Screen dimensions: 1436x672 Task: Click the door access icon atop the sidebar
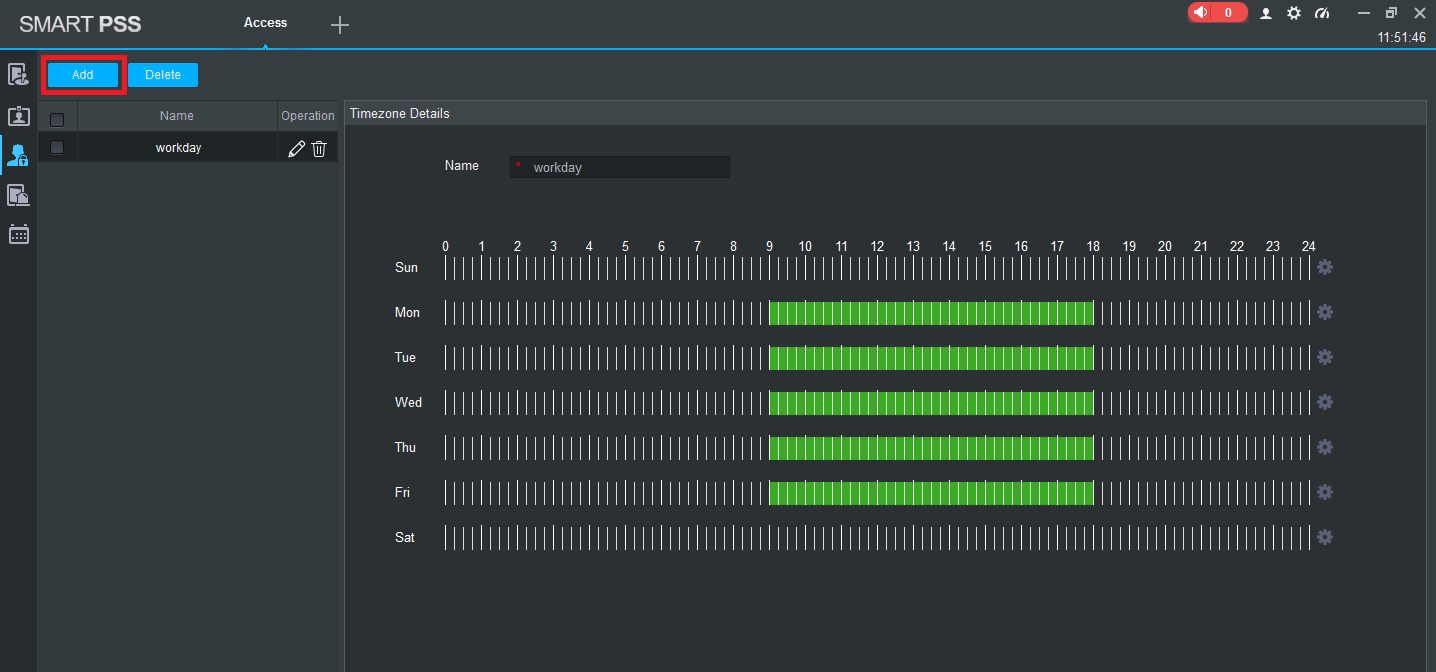click(x=18, y=74)
